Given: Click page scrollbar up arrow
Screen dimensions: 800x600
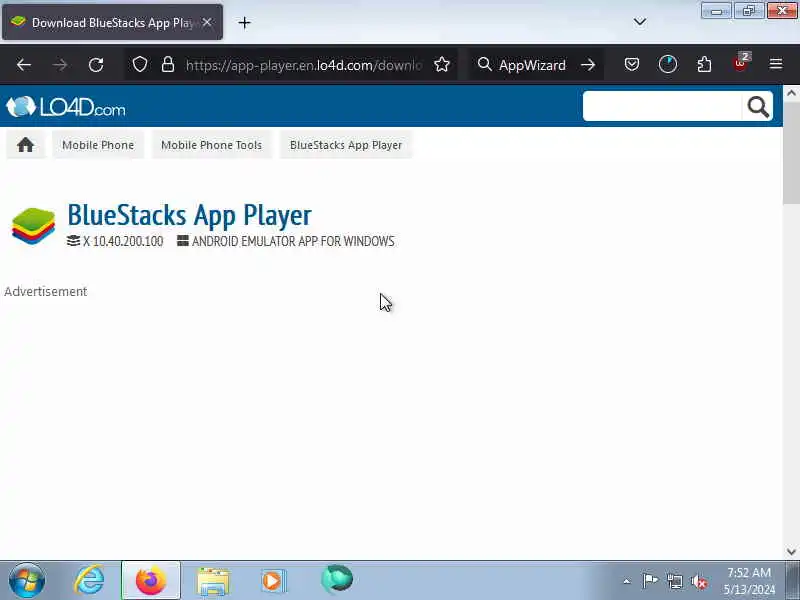Looking at the screenshot, I should (x=791, y=93).
